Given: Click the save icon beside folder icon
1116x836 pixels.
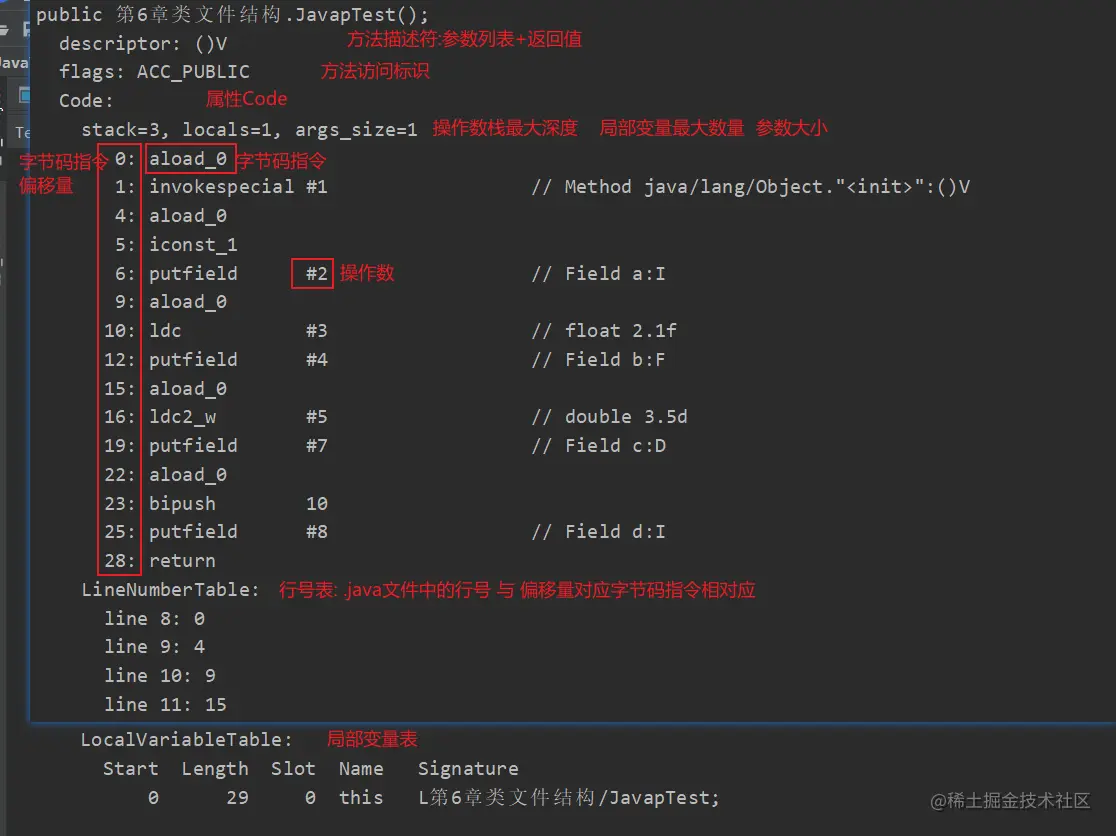Looking at the screenshot, I should [x=27, y=29].
